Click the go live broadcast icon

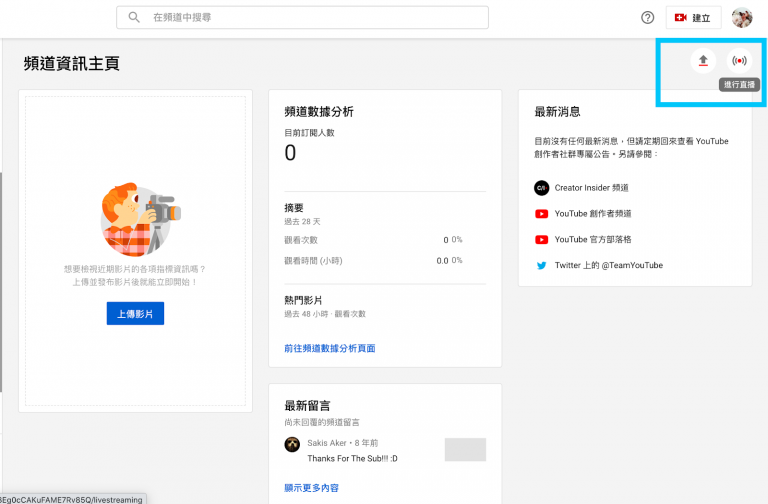tap(739, 61)
